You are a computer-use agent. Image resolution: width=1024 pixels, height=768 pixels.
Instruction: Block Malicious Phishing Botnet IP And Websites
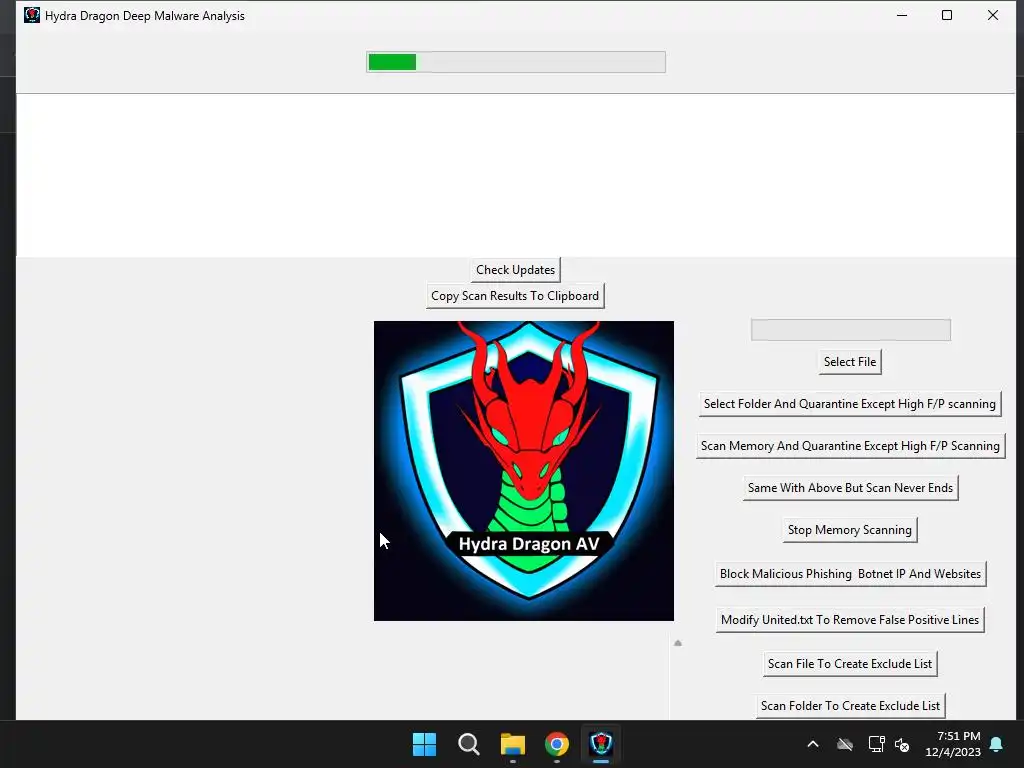click(850, 574)
